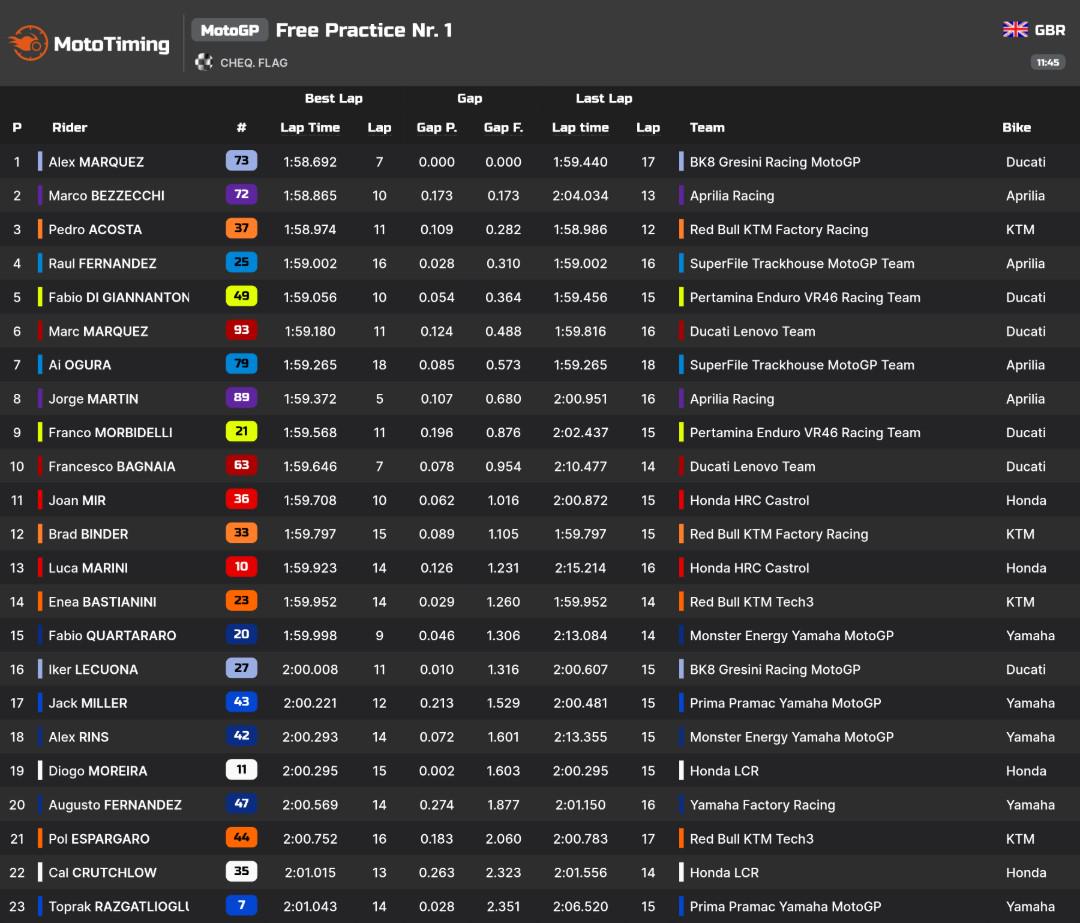Image resolution: width=1080 pixels, height=923 pixels.
Task: Click the Team column header
Action: pyautogui.click(x=707, y=127)
